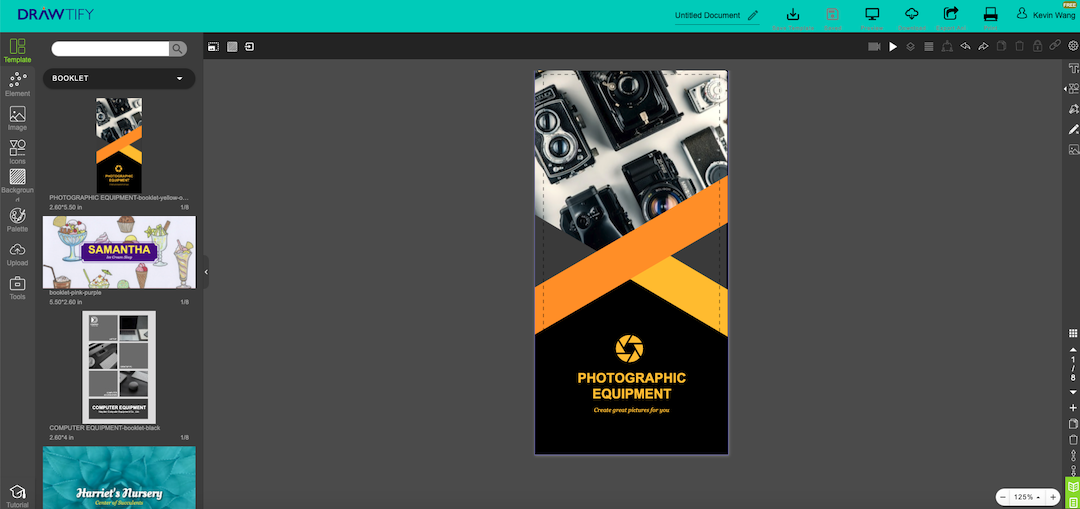Toggle the grid view icon
Viewport: 1080px width, 509px height.
[x=1072, y=333]
